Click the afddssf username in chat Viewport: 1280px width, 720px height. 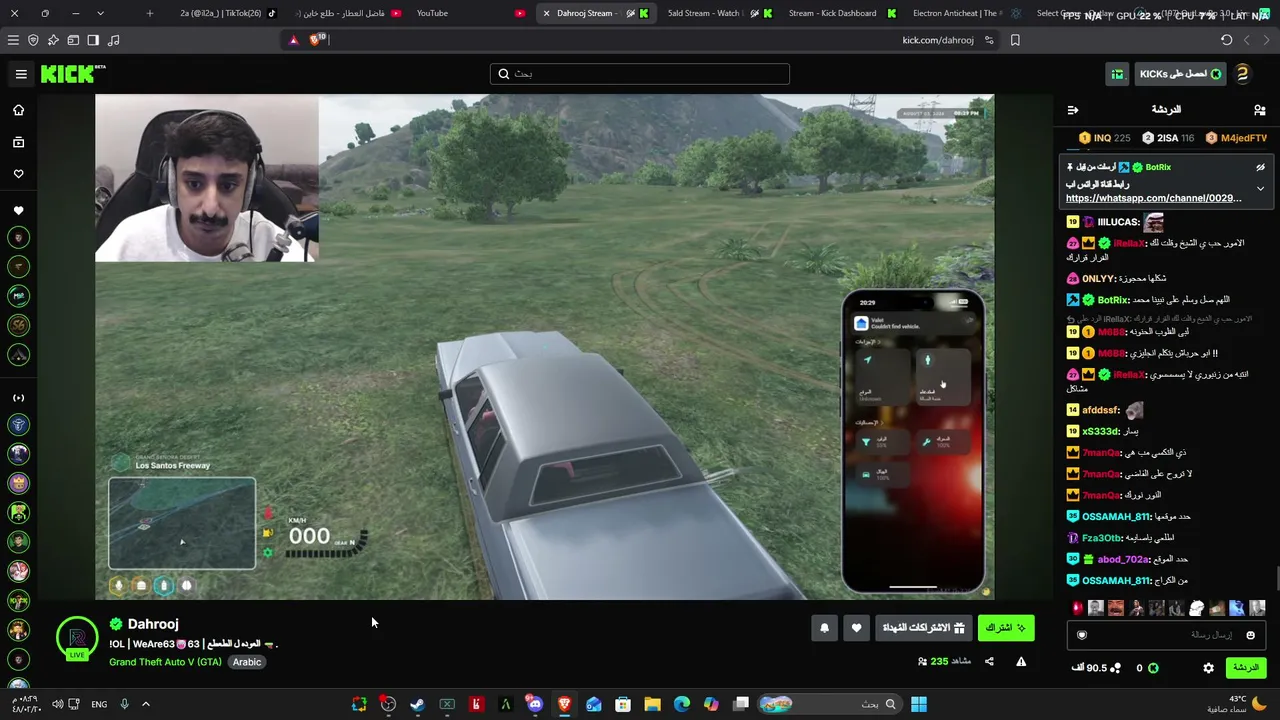point(1101,410)
